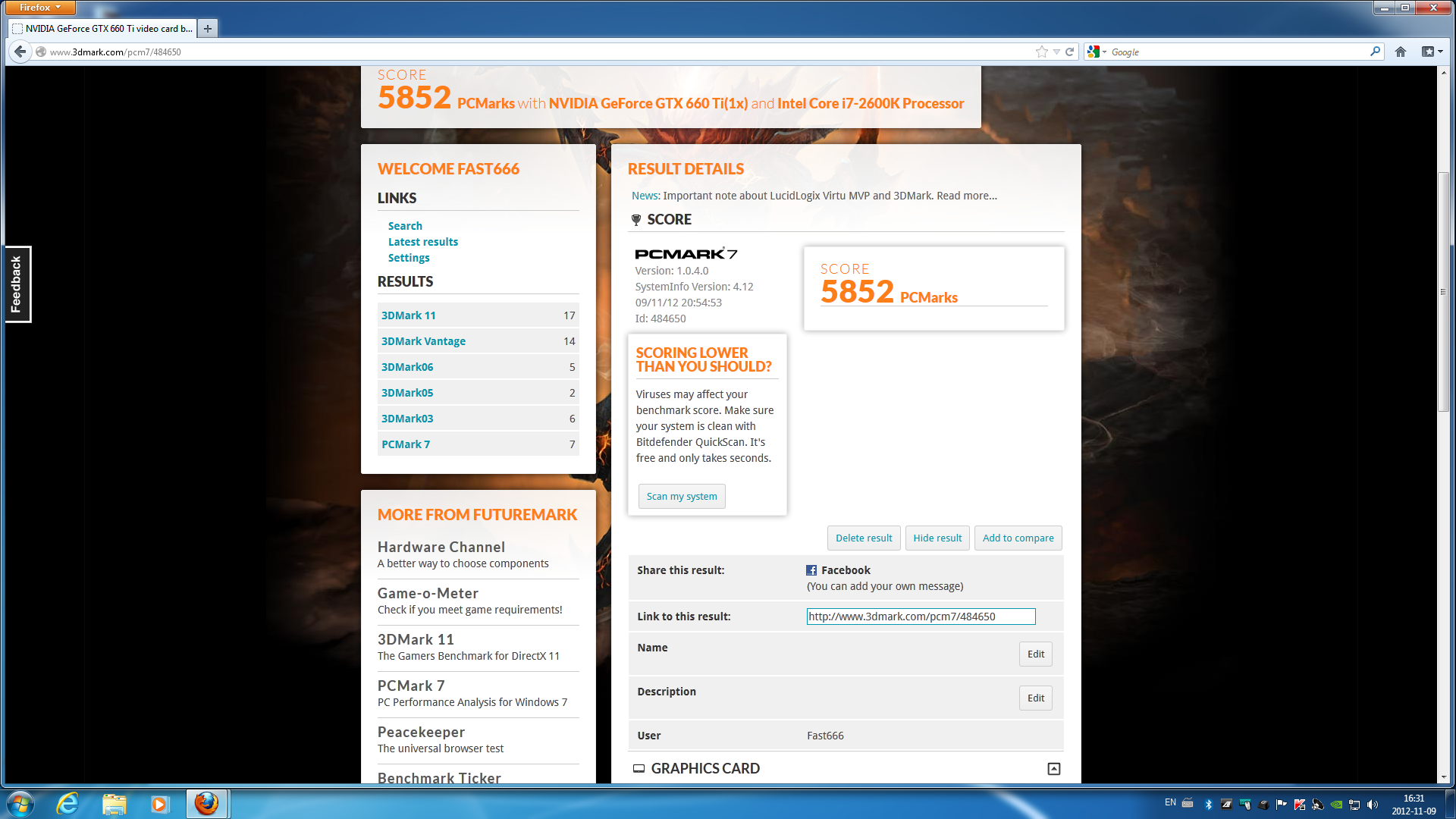Launch Internet Explorer from taskbar

[x=68, y=804]
